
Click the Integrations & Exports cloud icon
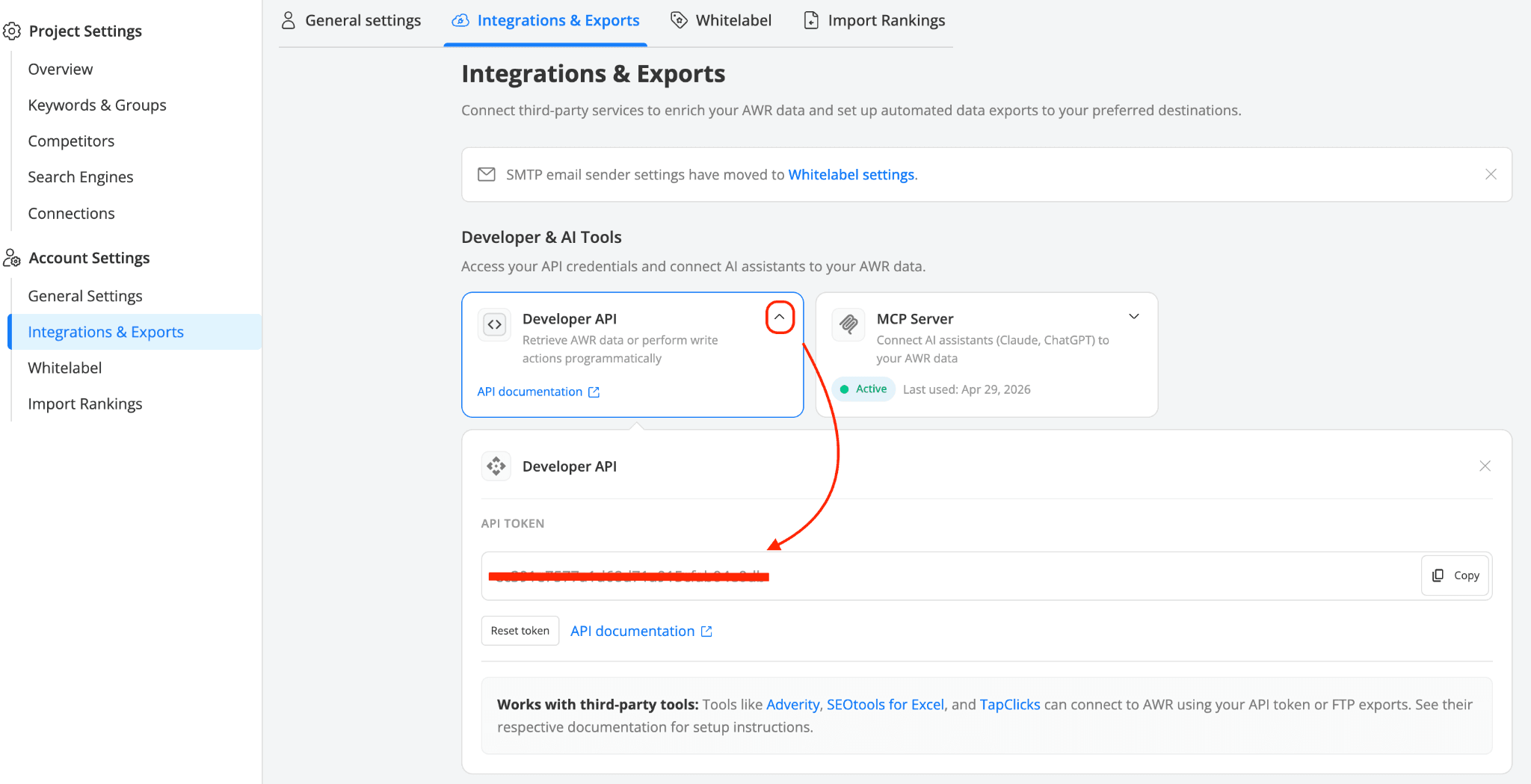click(x=460, y=20)
